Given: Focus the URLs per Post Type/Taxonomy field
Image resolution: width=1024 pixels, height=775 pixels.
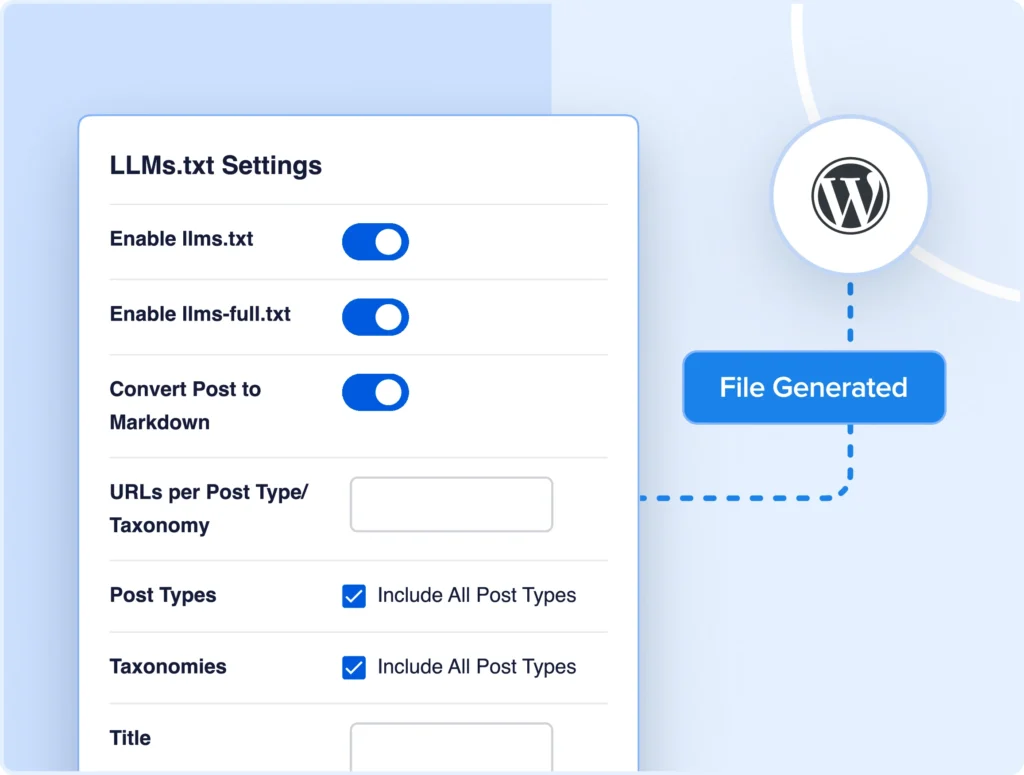Looking at the screenshot, I should tap(451, 504).
